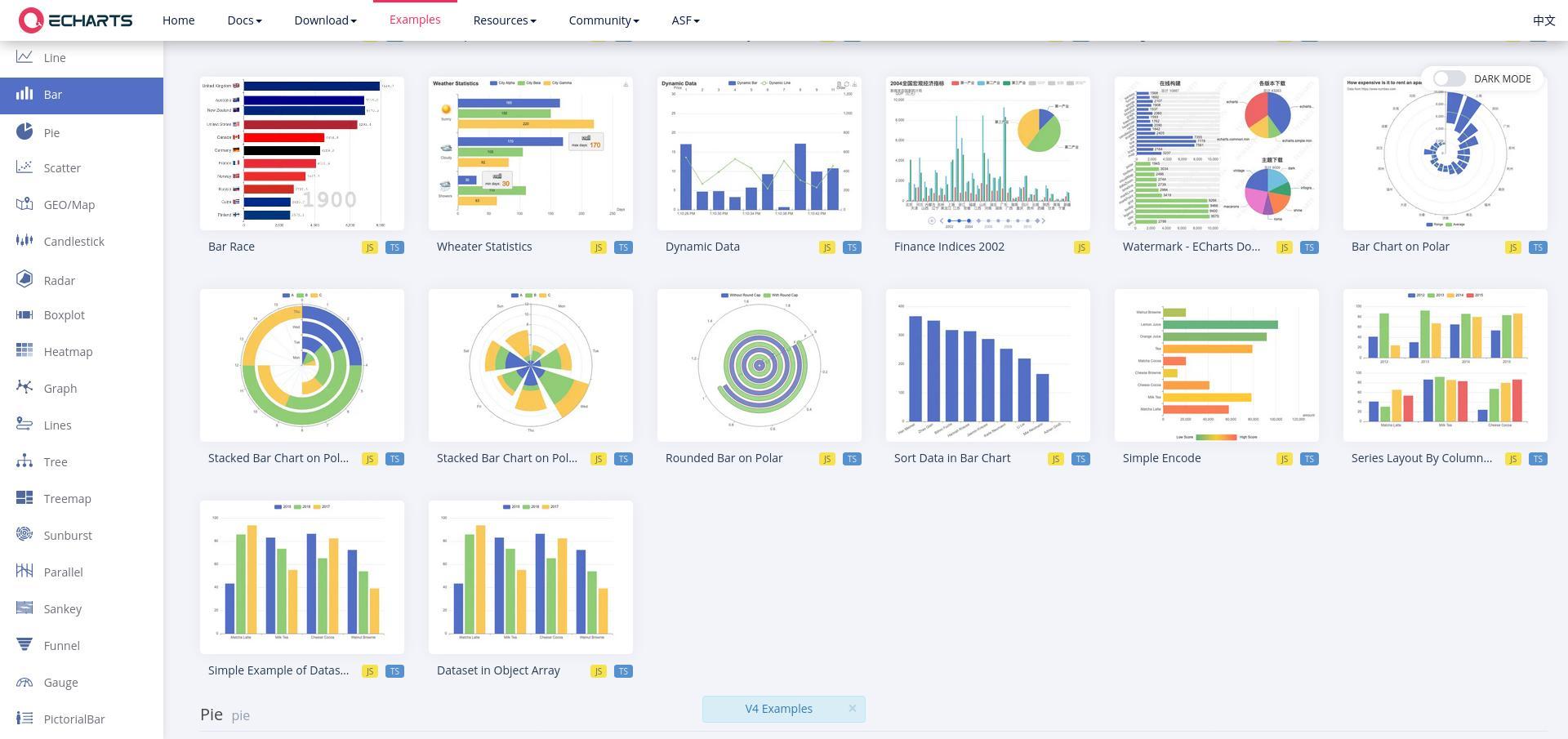Select the Pie chart sidebar icon
This screenshot has width=1568, height=739.
pos(24,131)
